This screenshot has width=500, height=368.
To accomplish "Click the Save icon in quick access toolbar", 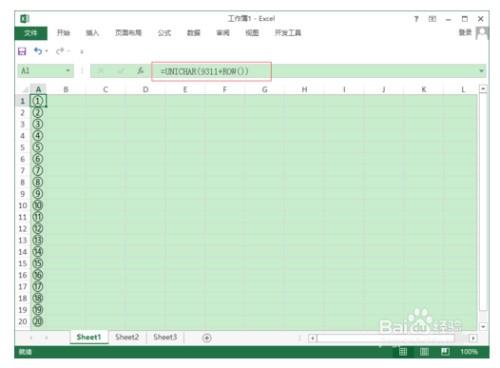I will [22, 51].
